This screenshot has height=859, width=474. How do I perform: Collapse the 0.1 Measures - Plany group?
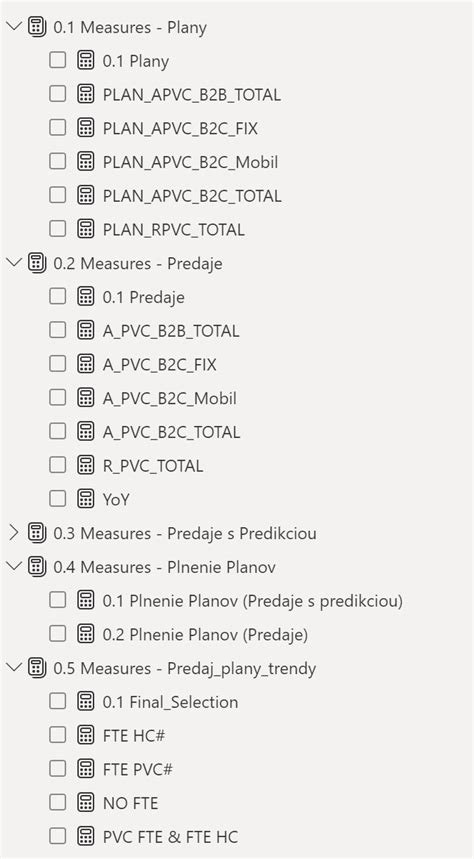pos(14,27)
